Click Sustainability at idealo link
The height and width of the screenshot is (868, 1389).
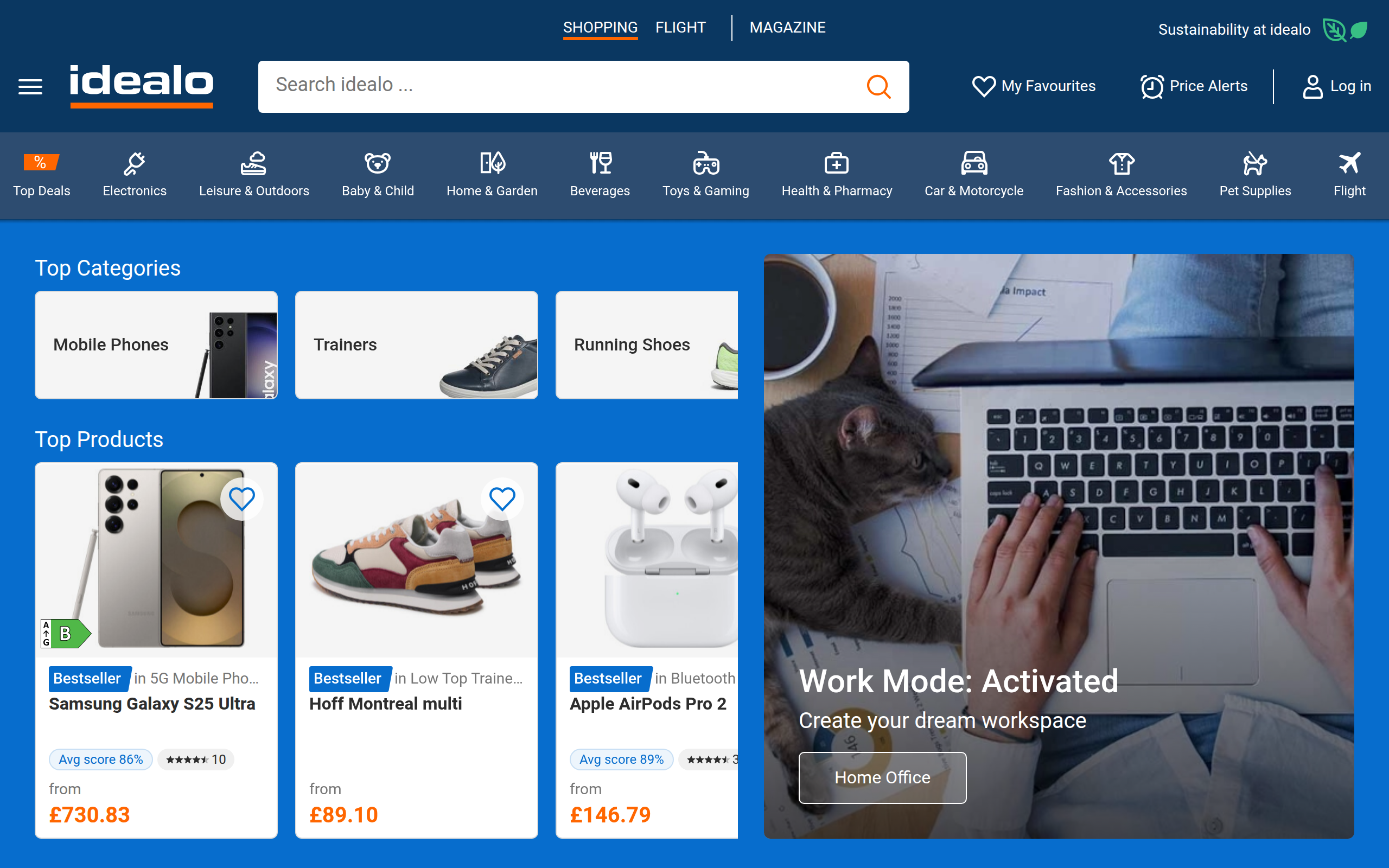1234,30
